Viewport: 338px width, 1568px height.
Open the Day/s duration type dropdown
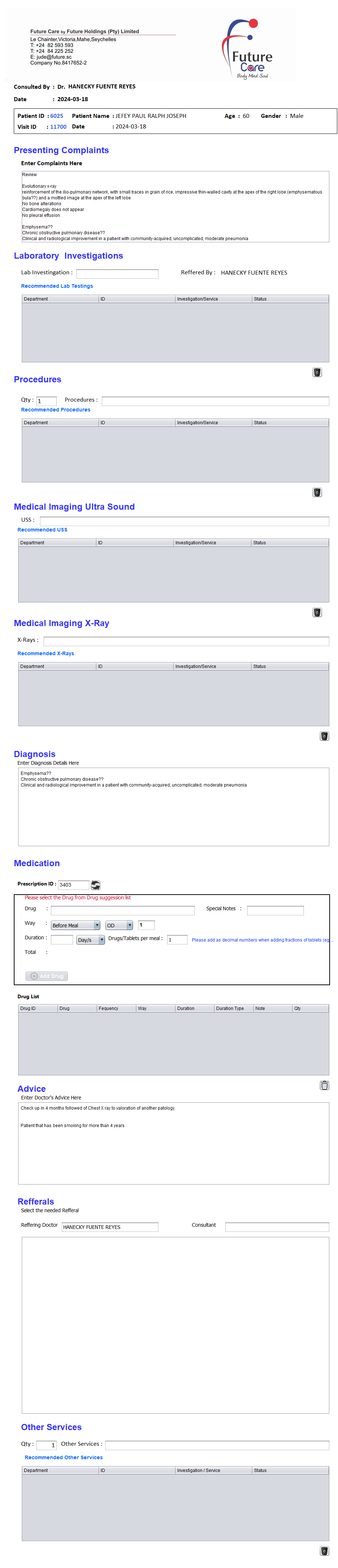(90, 940)
